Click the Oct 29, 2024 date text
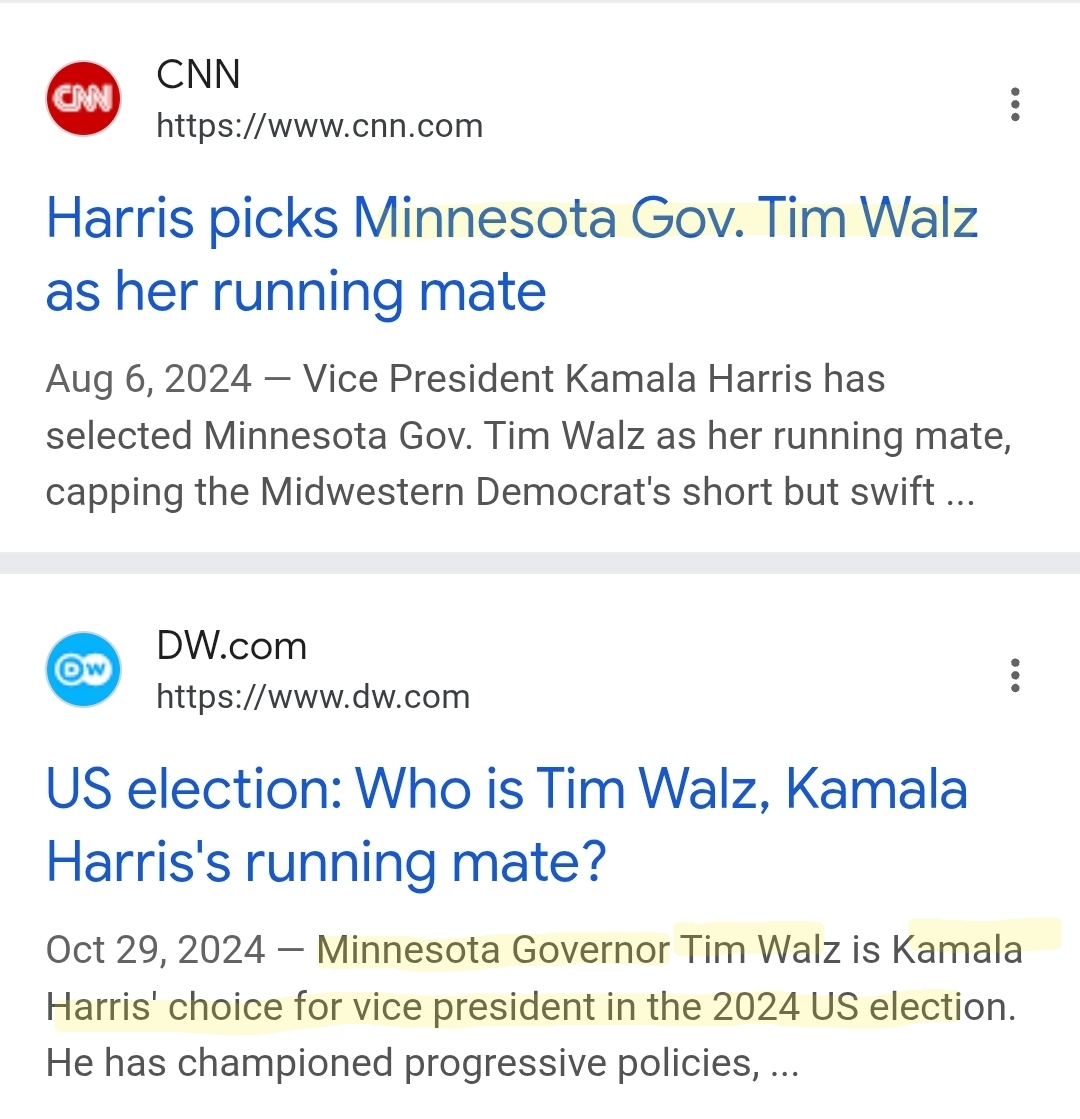The height and width of the screenshot is (1119, 1080). point(155,950)
